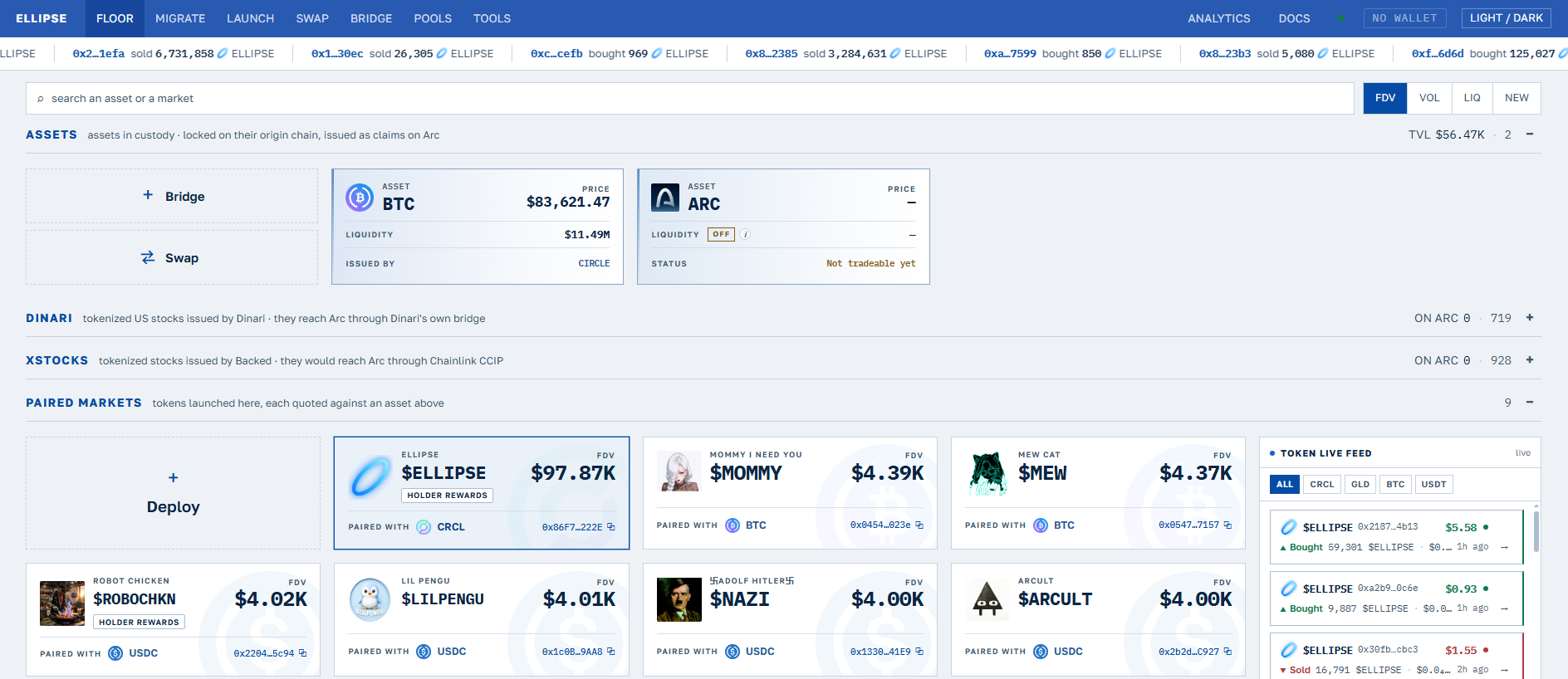The image size is (1568, 679).
Task: Open arrow on $1.55 ELLIPSE feed entry
Action: tap(1504, 670)
